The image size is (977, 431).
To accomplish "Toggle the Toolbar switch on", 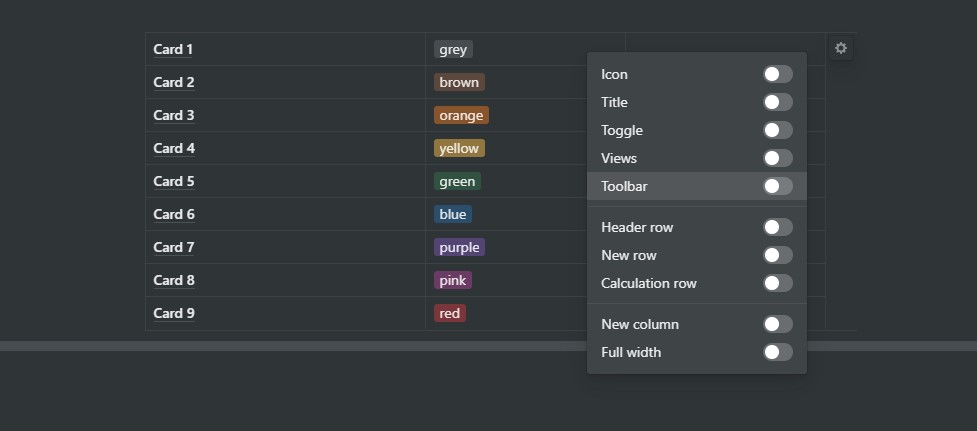I will tap(778, 186).
